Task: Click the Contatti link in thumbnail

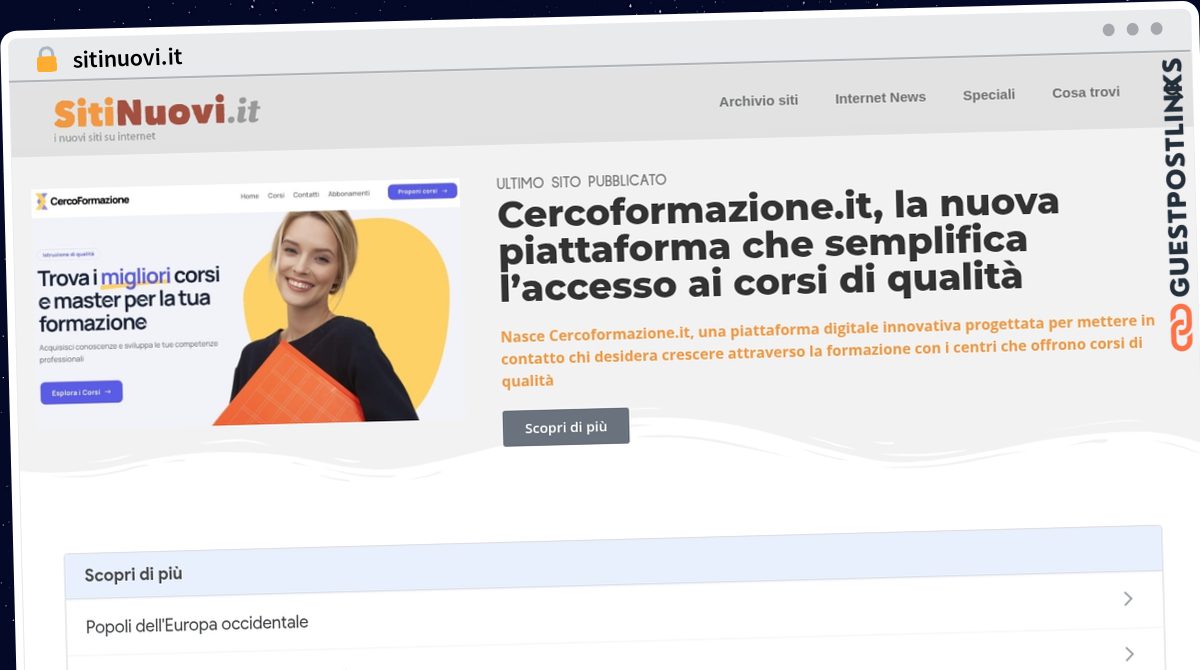Action: coord(306,195)
